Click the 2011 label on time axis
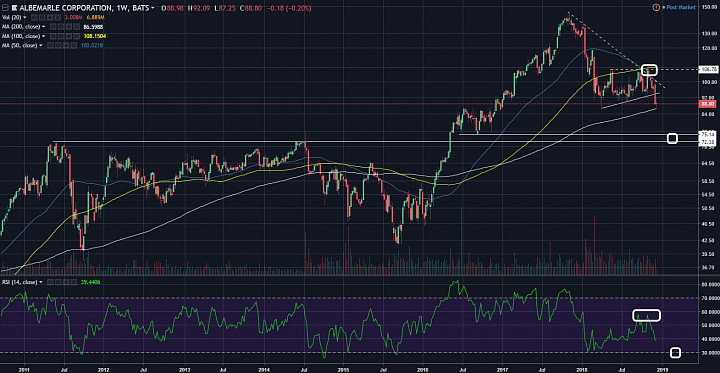Image resolution: width=720 pixels, height=373 pixels. click(24, 368)
